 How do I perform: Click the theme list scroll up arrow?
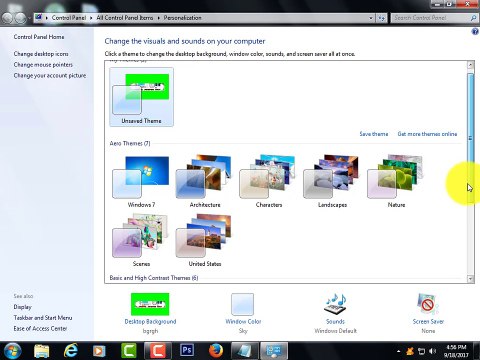[x=471, y=65]
